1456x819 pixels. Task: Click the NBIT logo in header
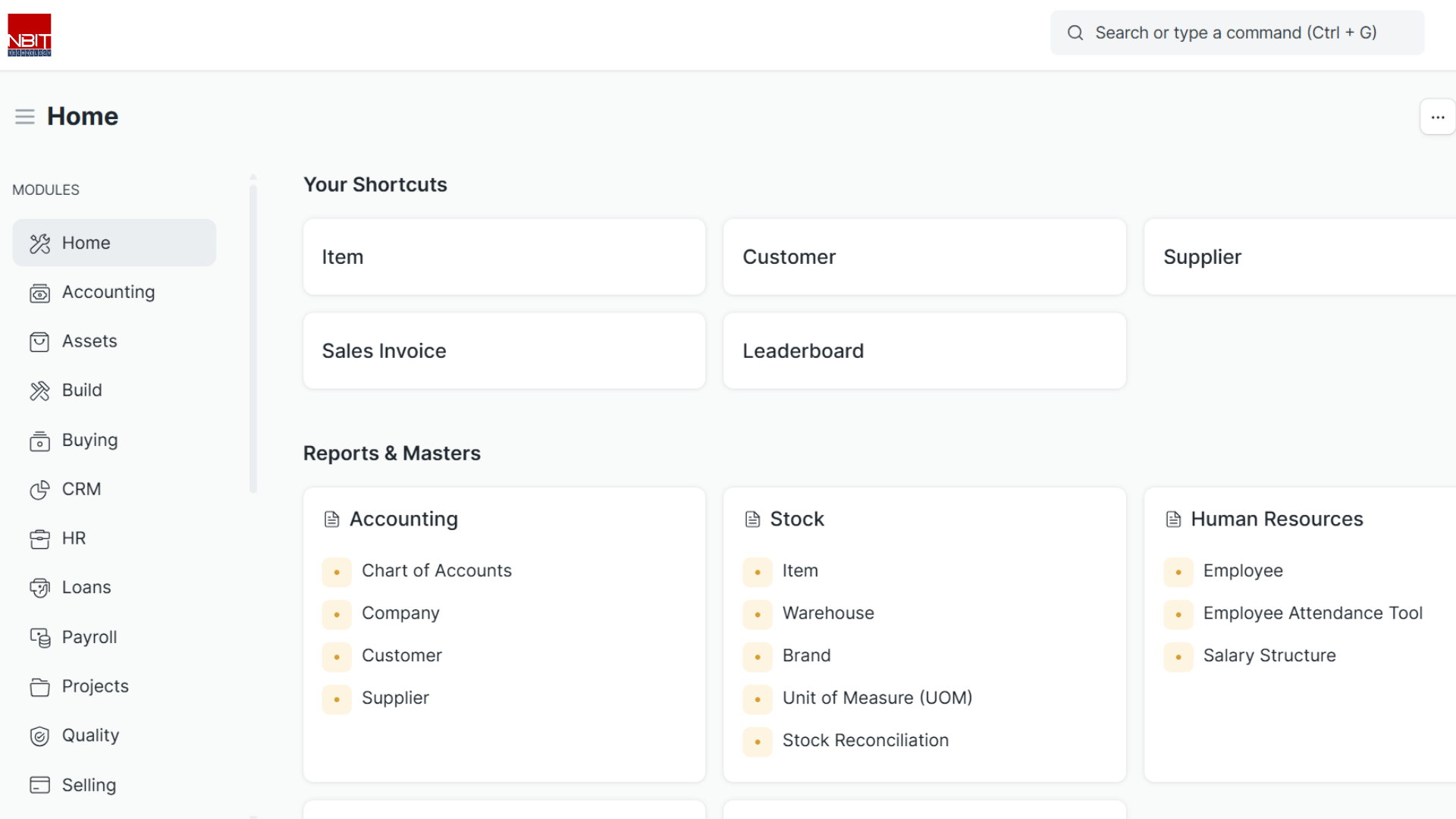click(x=30, y=35)
